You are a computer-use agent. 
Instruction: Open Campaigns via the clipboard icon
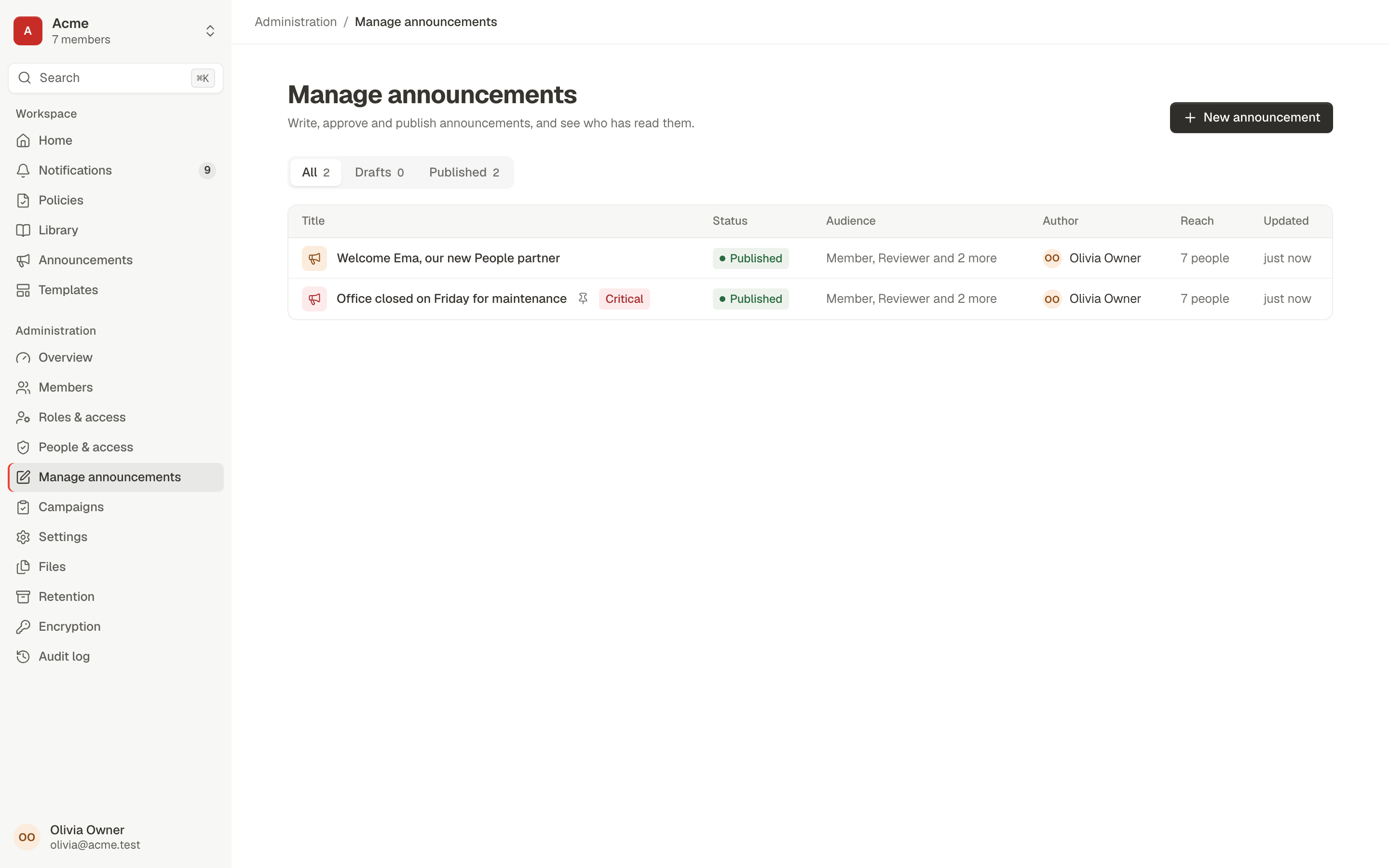click(23, 507)
